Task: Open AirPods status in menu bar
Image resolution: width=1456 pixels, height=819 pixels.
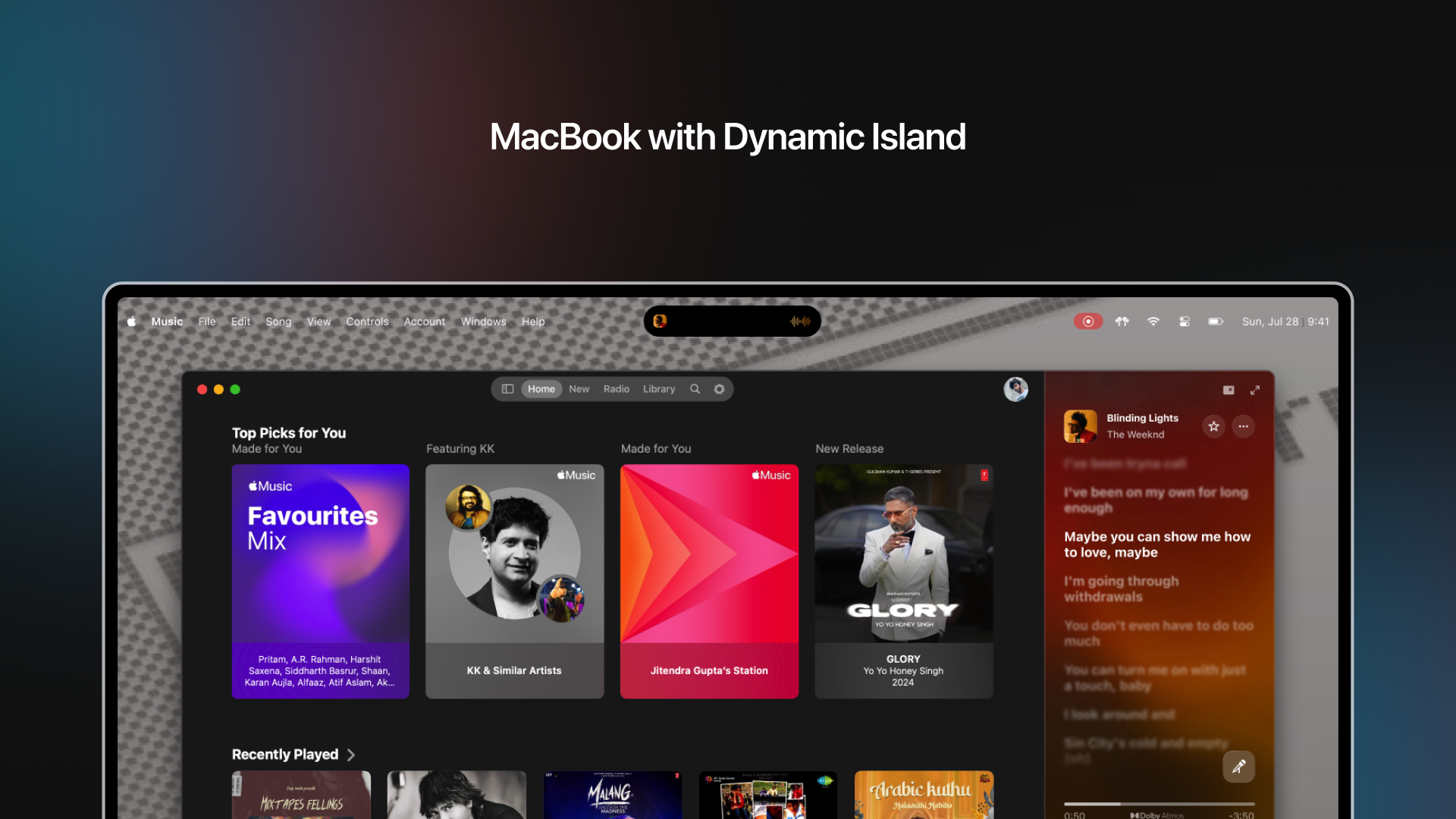Action: 1122,322
